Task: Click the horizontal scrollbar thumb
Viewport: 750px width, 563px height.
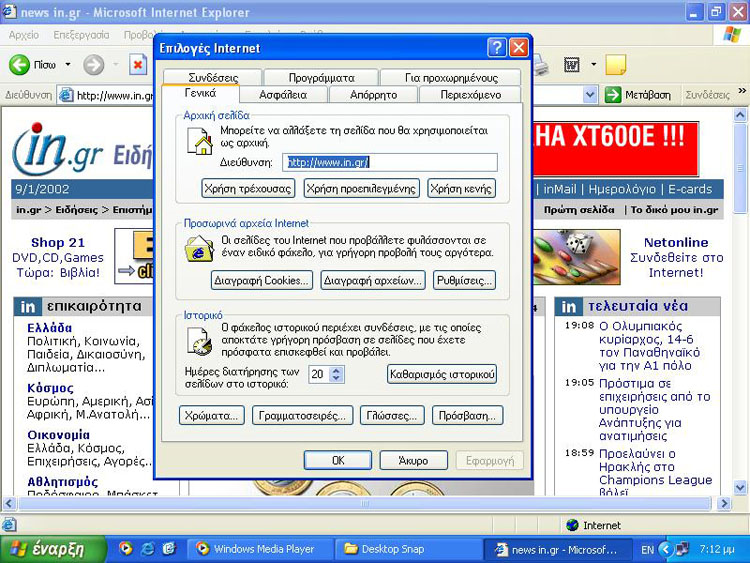Action: pyautogui.click(x=364, y=503)
